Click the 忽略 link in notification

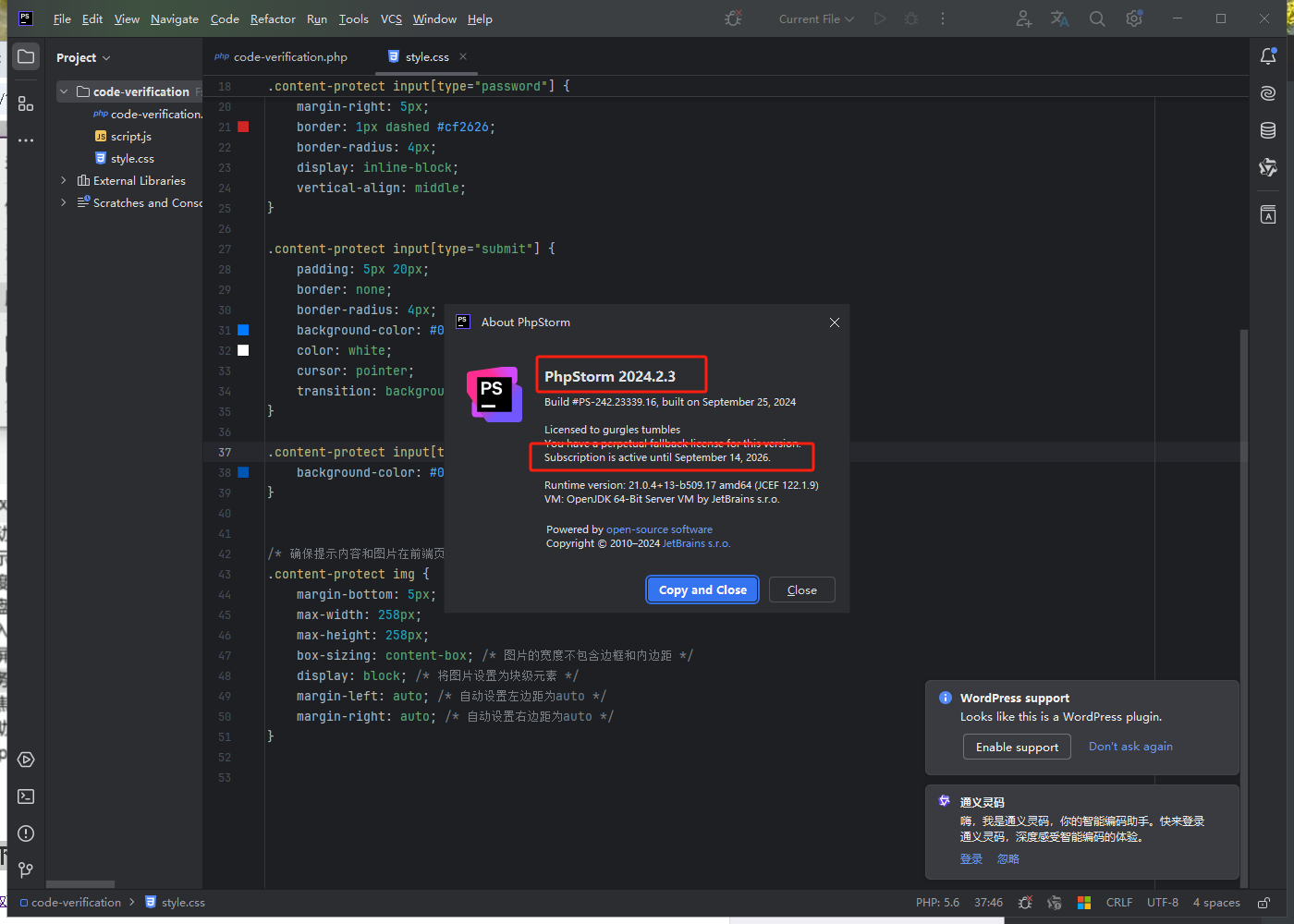pyautogui.click(x=1007, y=859)
